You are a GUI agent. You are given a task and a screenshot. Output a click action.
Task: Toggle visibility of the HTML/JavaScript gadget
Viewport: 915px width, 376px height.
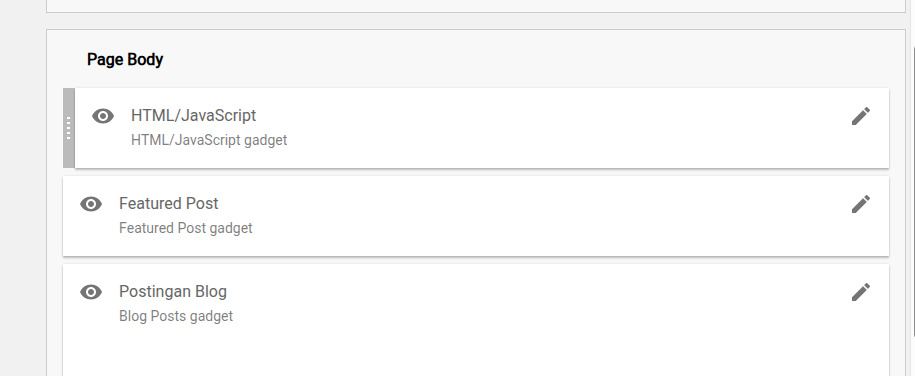coord(103,116)
